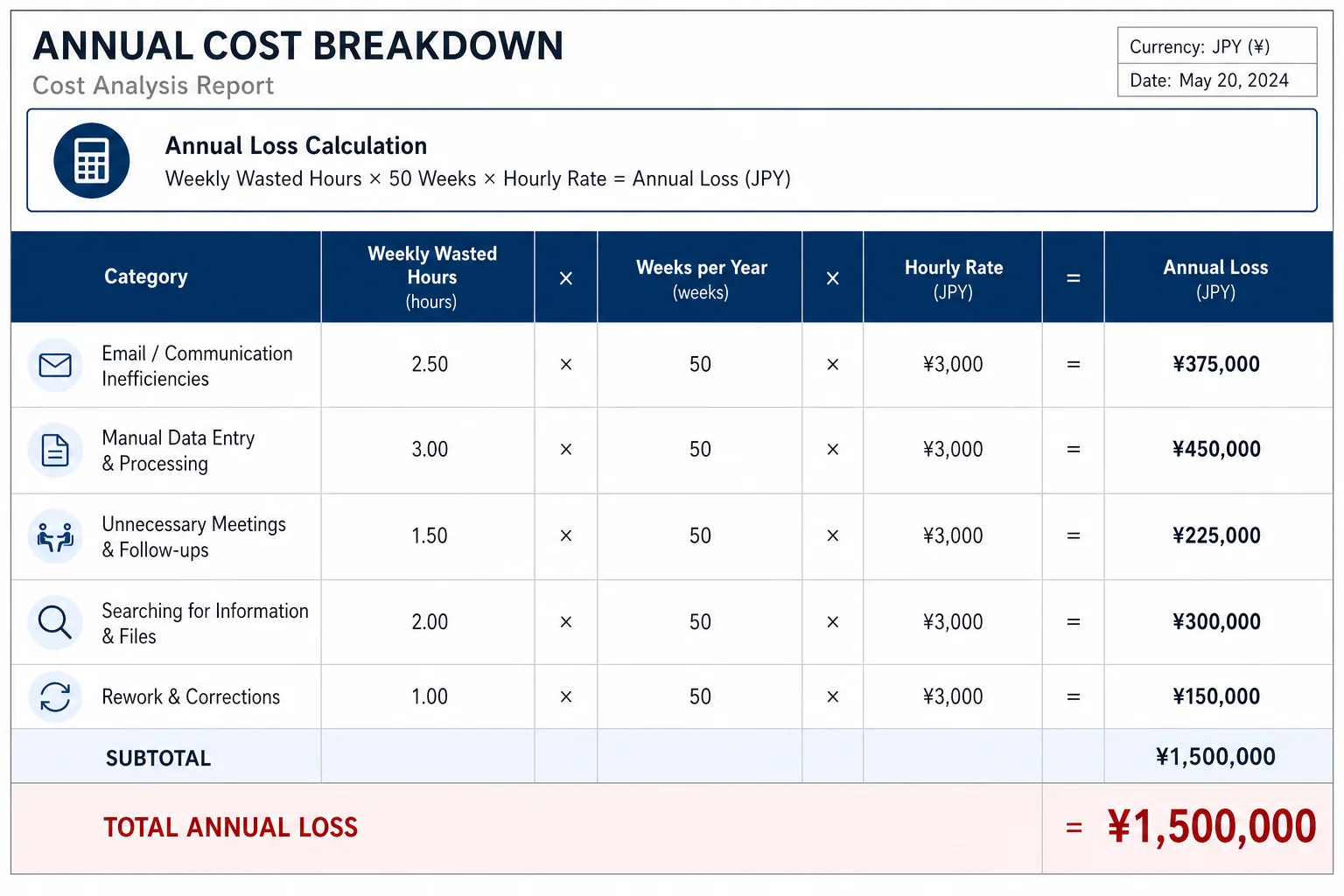Click the TOTAL ANNUAL LOSS label

point(231,828)
